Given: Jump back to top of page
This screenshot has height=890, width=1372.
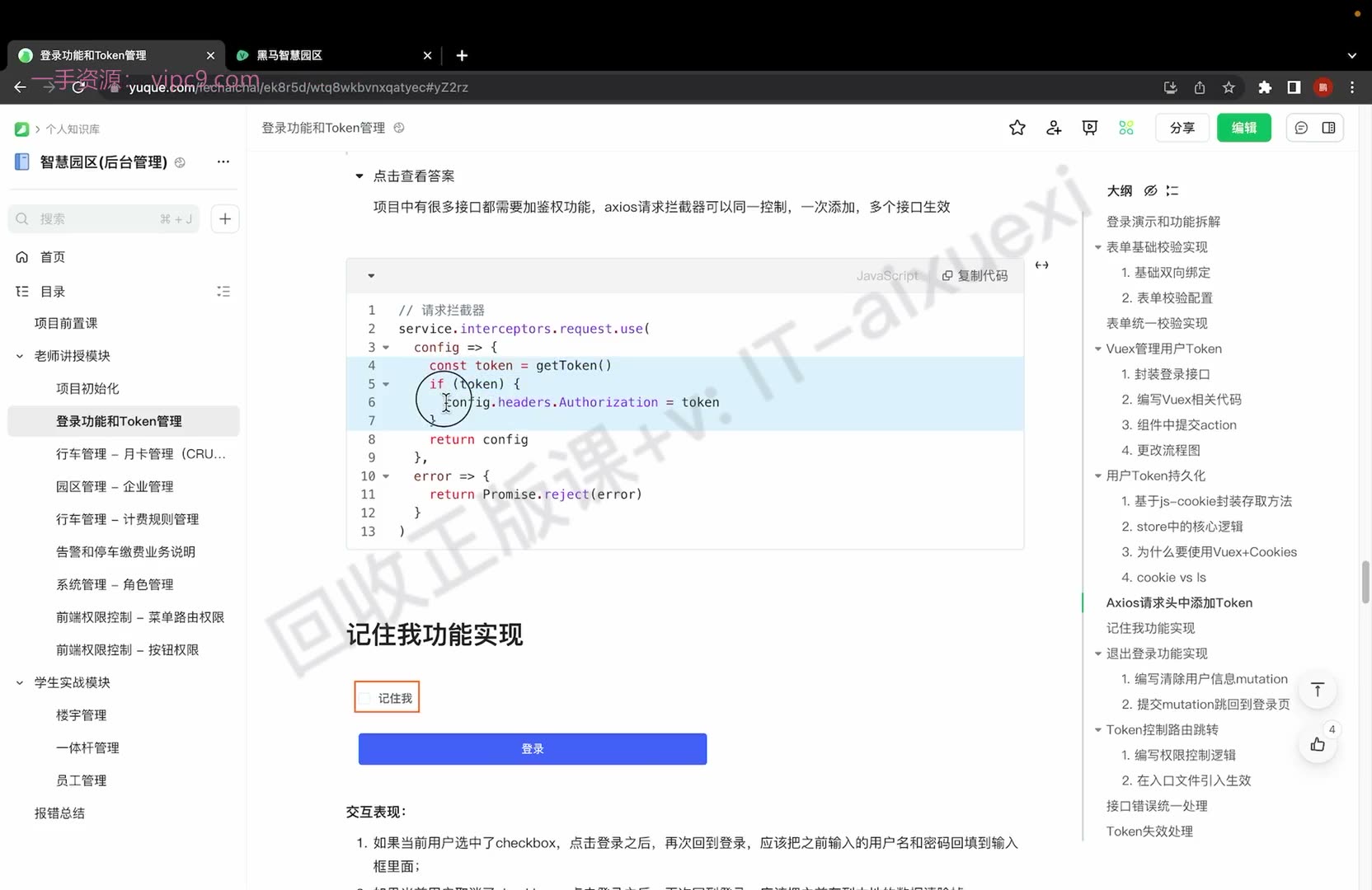Looking at the screenshot, I should [x=1318, y=690].
